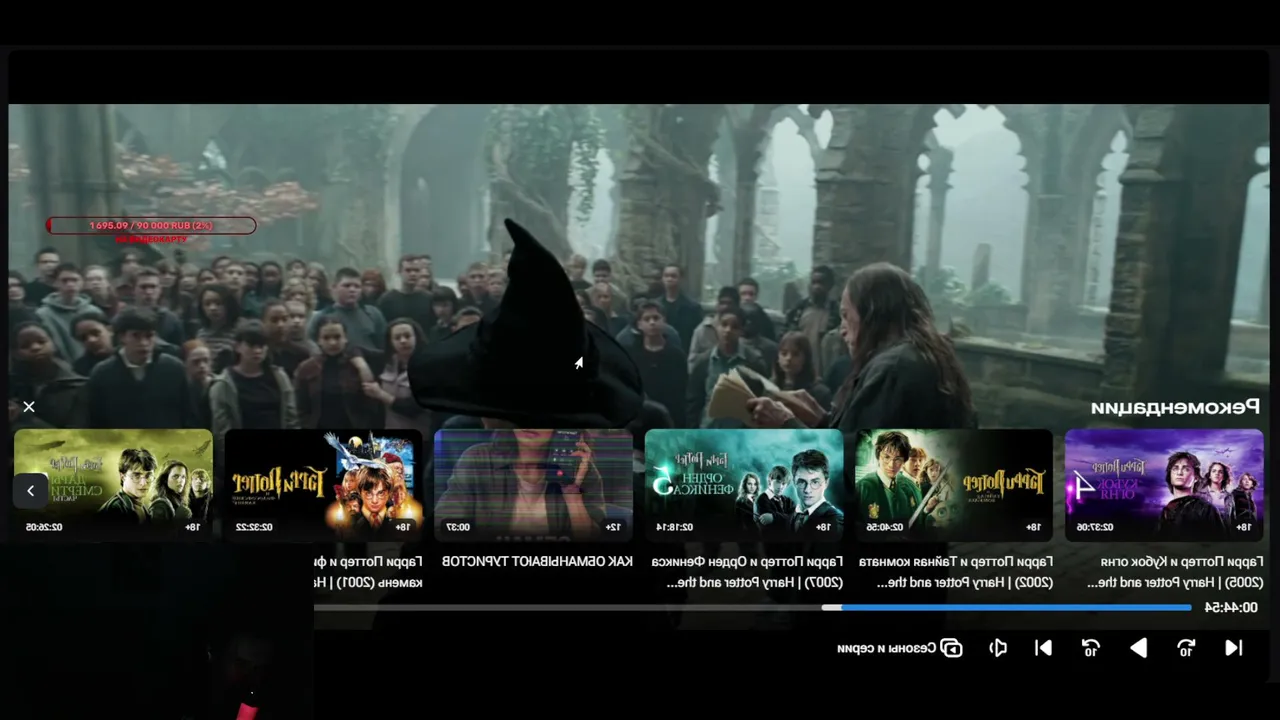Viewport: 1280px width, 720px height.
Task: Click the 18+ badge on Goblet of Fire
Action: click(x=1243, y=527)
